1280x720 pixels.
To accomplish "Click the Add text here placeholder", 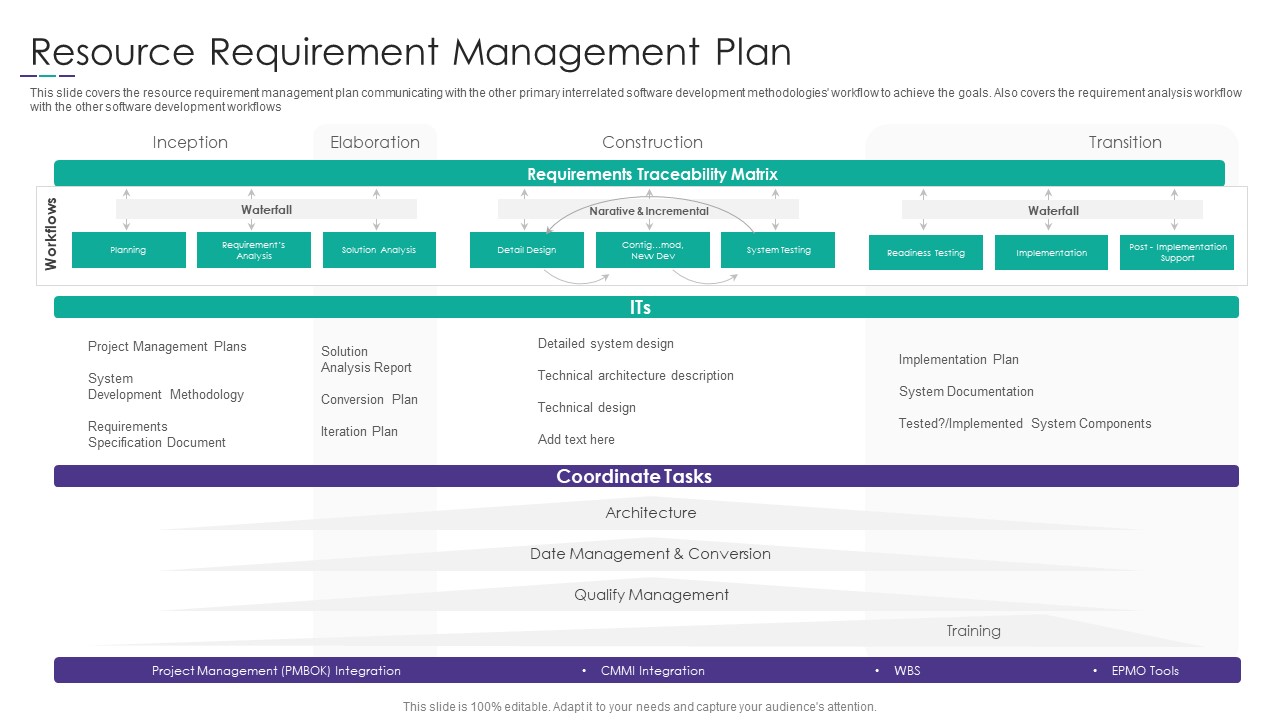I will [576, 439].
